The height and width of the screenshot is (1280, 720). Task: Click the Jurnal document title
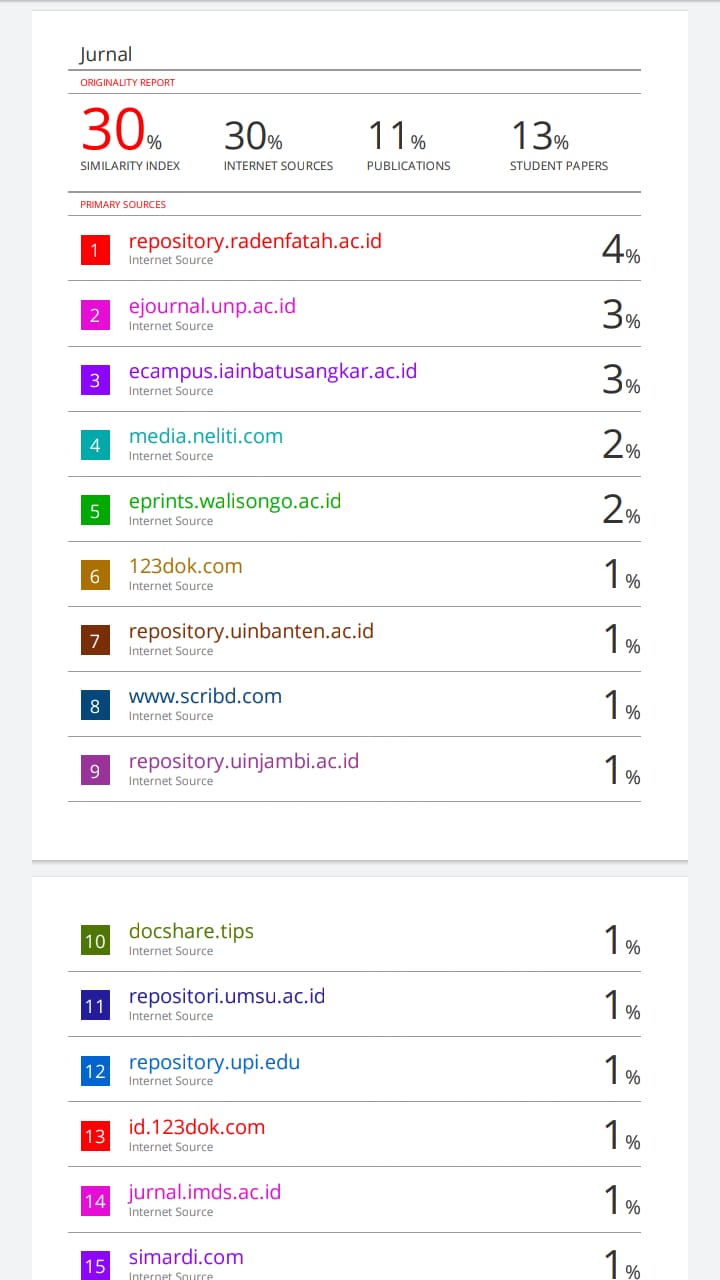tap(105, 54)
